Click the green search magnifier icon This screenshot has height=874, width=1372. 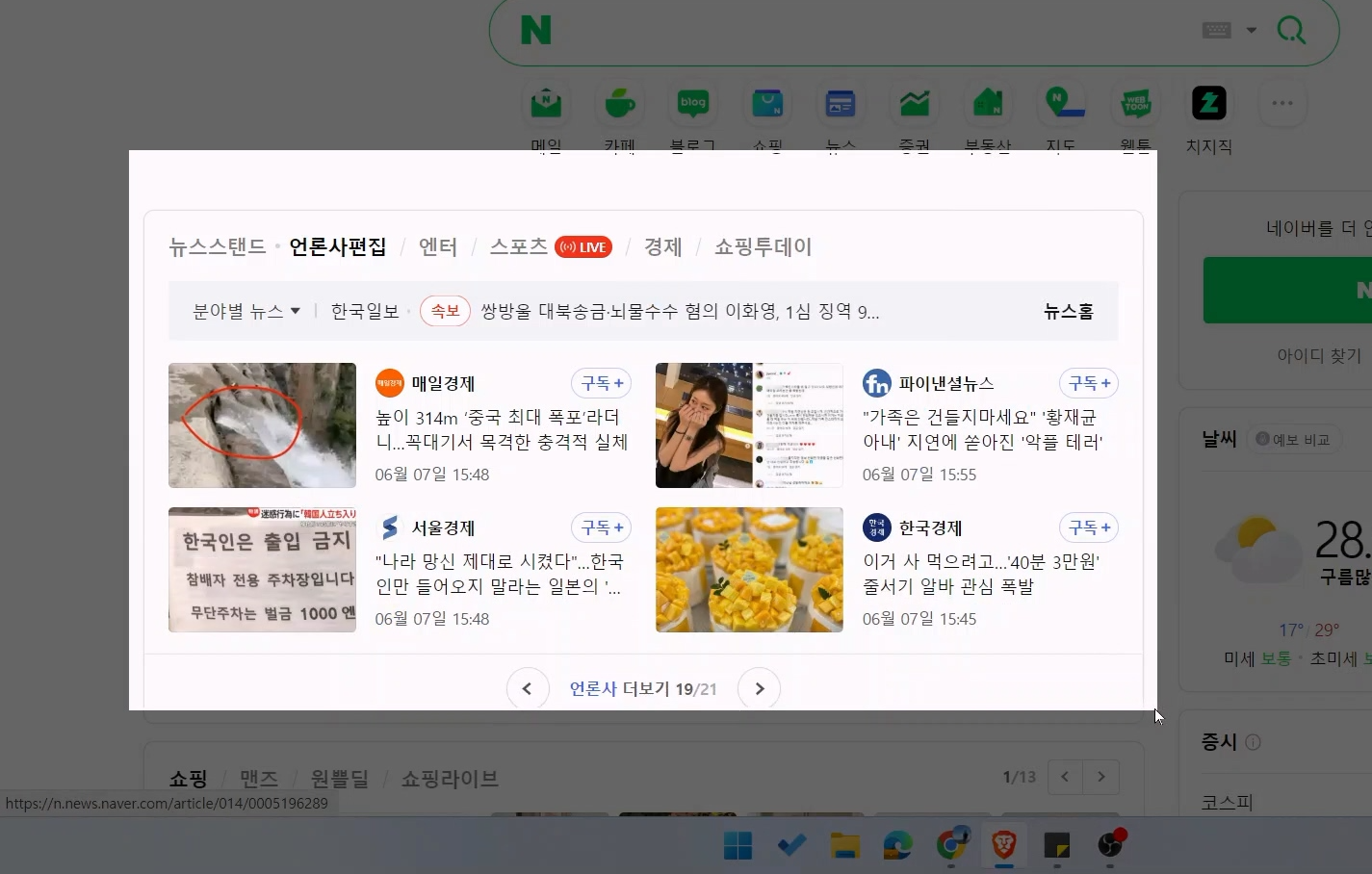coord(1291,30)
